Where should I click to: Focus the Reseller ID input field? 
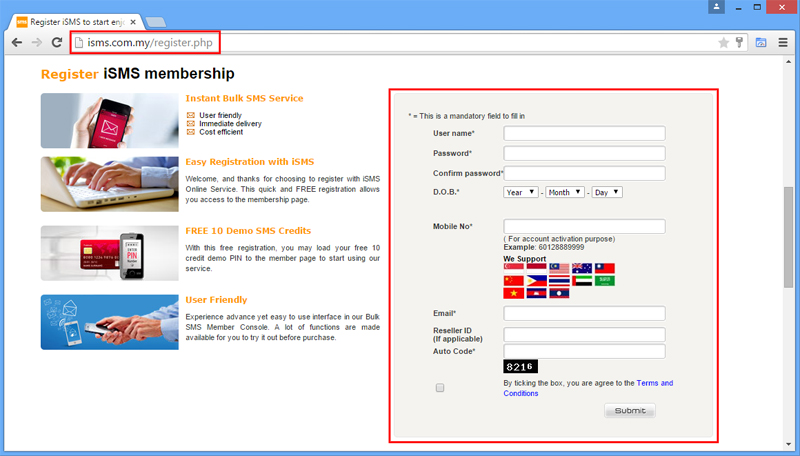point(584,335)
